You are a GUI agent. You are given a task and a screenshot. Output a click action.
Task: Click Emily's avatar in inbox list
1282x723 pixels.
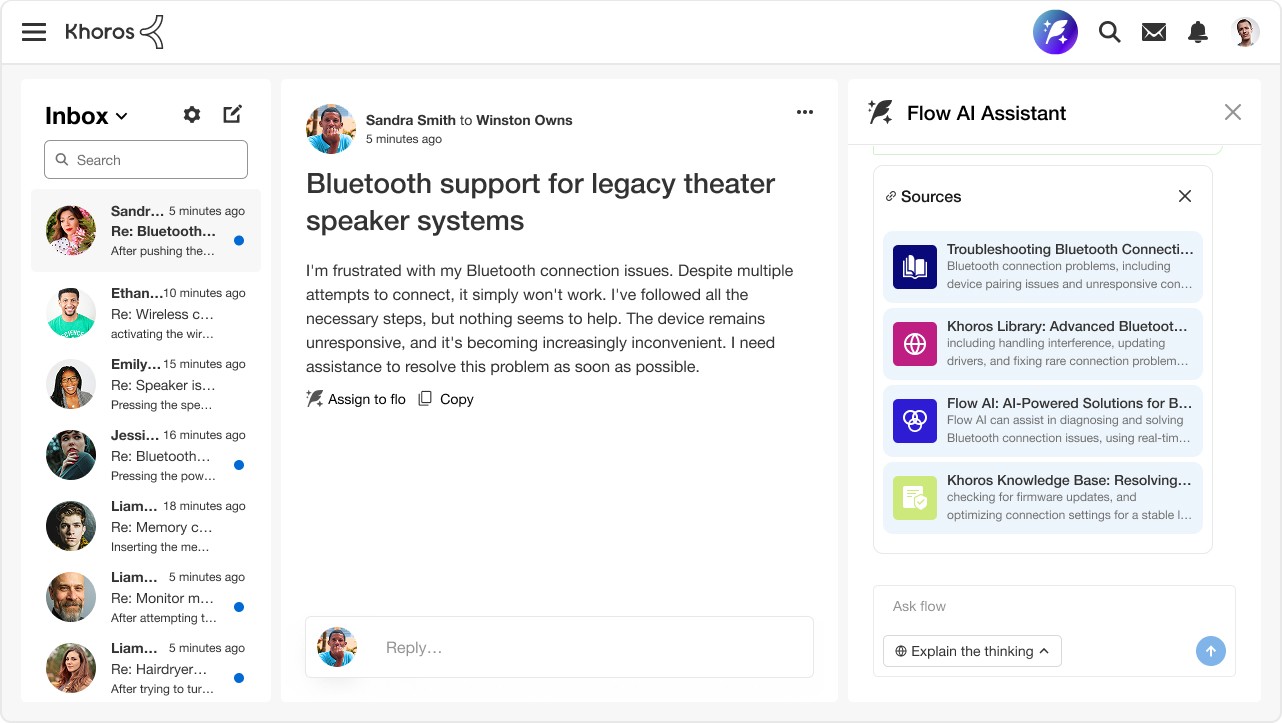click(71, 384)
